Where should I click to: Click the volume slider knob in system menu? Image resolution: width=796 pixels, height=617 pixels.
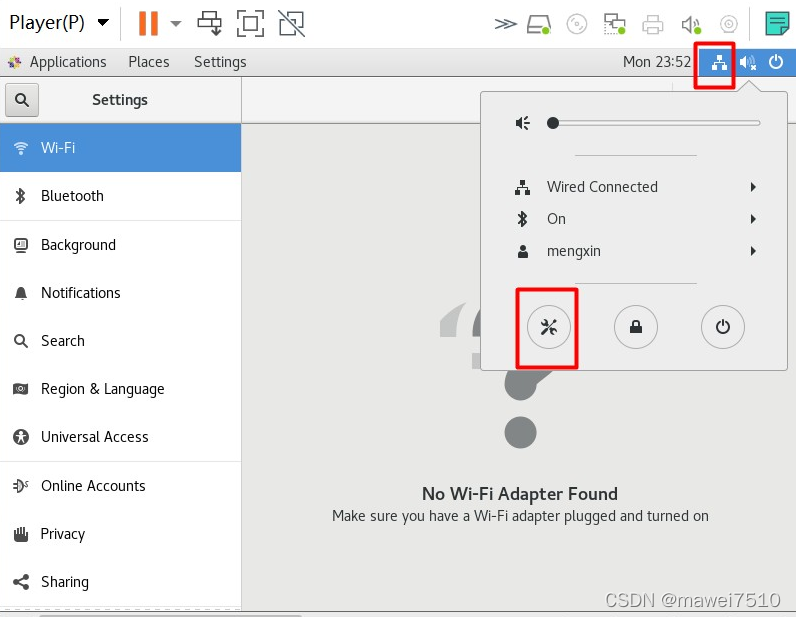click(553, 123)
